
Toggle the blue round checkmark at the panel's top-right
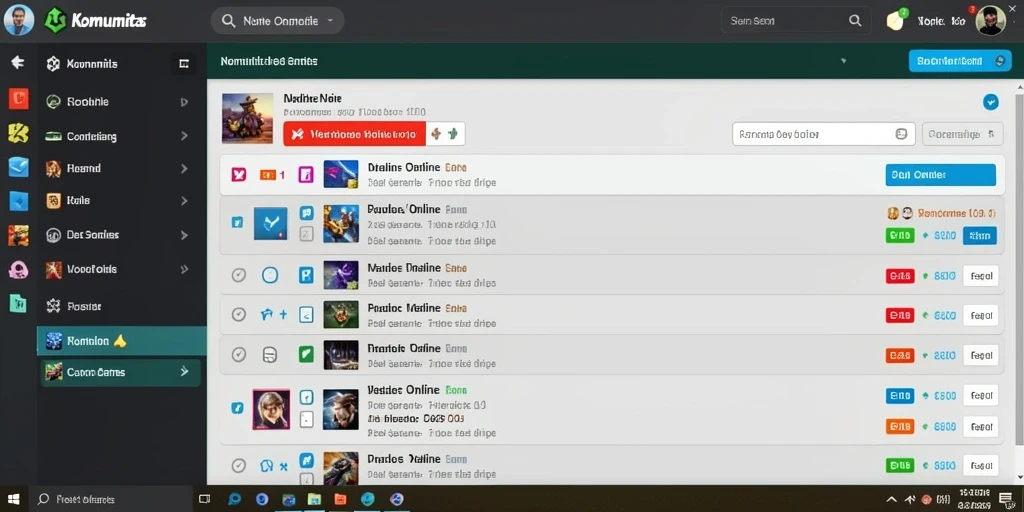[x=991, y=102]
